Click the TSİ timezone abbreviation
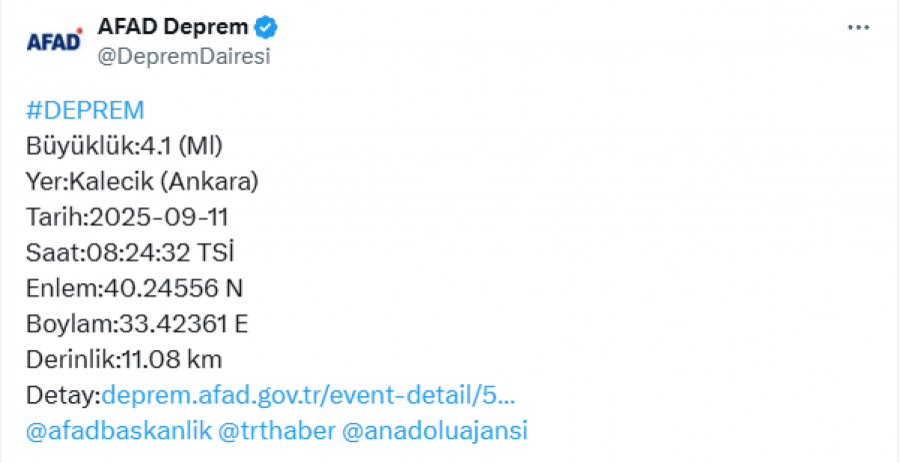Viewport: 900px width, 463px height. (215, 252)
